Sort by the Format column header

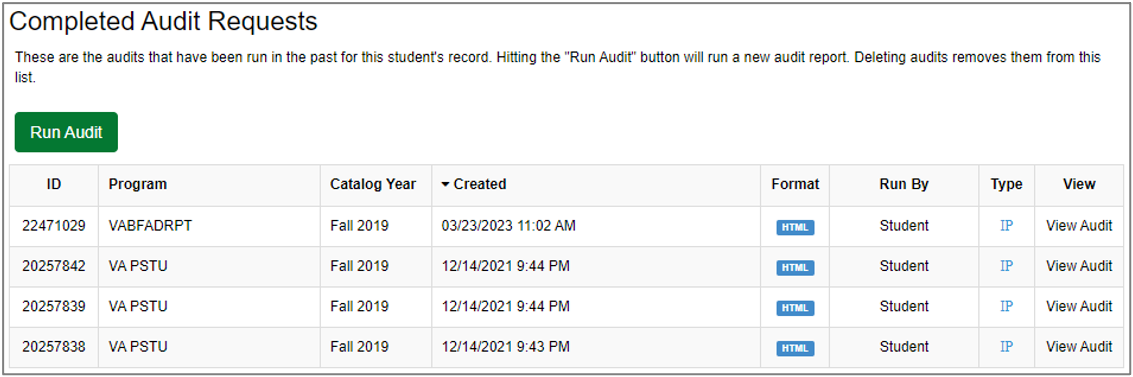(x=795, y=184)
